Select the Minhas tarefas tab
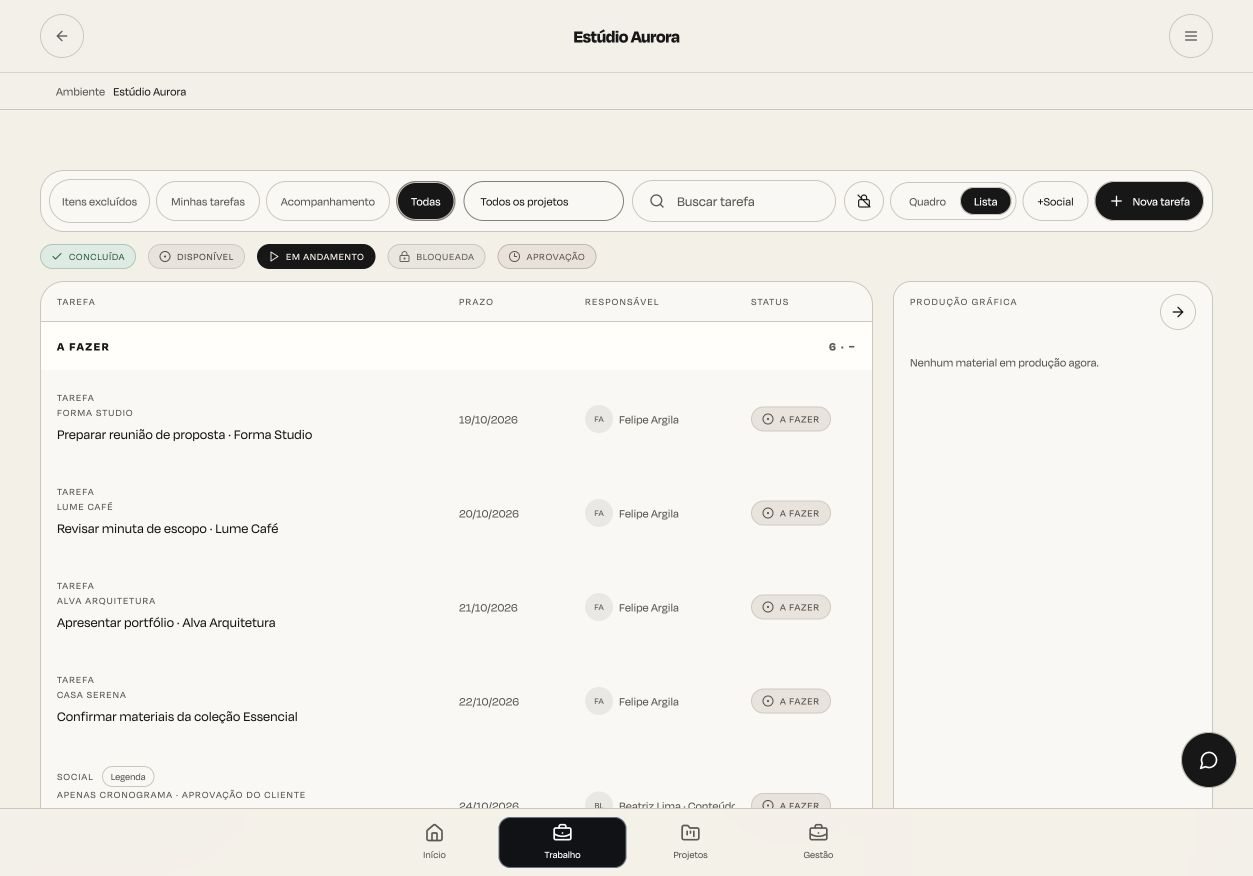Screen dimensions: 1253x876 click(x=208, y=201)
